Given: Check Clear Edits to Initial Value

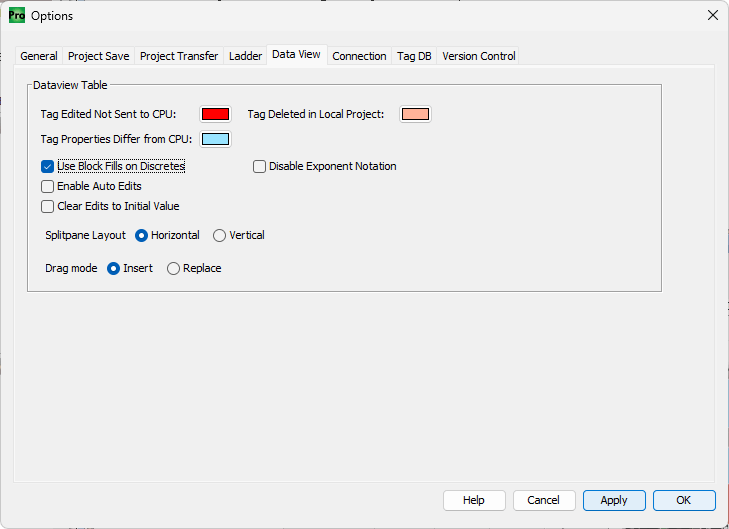Looking at the screenshot, I should coord(47,206).
